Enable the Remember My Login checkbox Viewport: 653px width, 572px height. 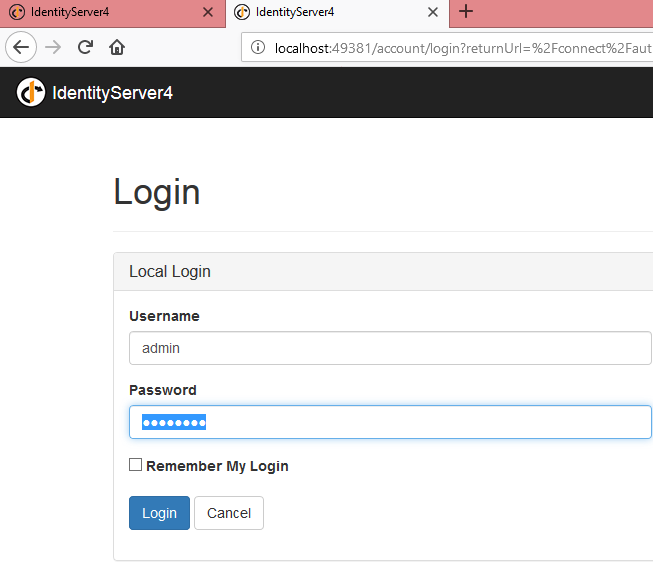tap(135, 465)
